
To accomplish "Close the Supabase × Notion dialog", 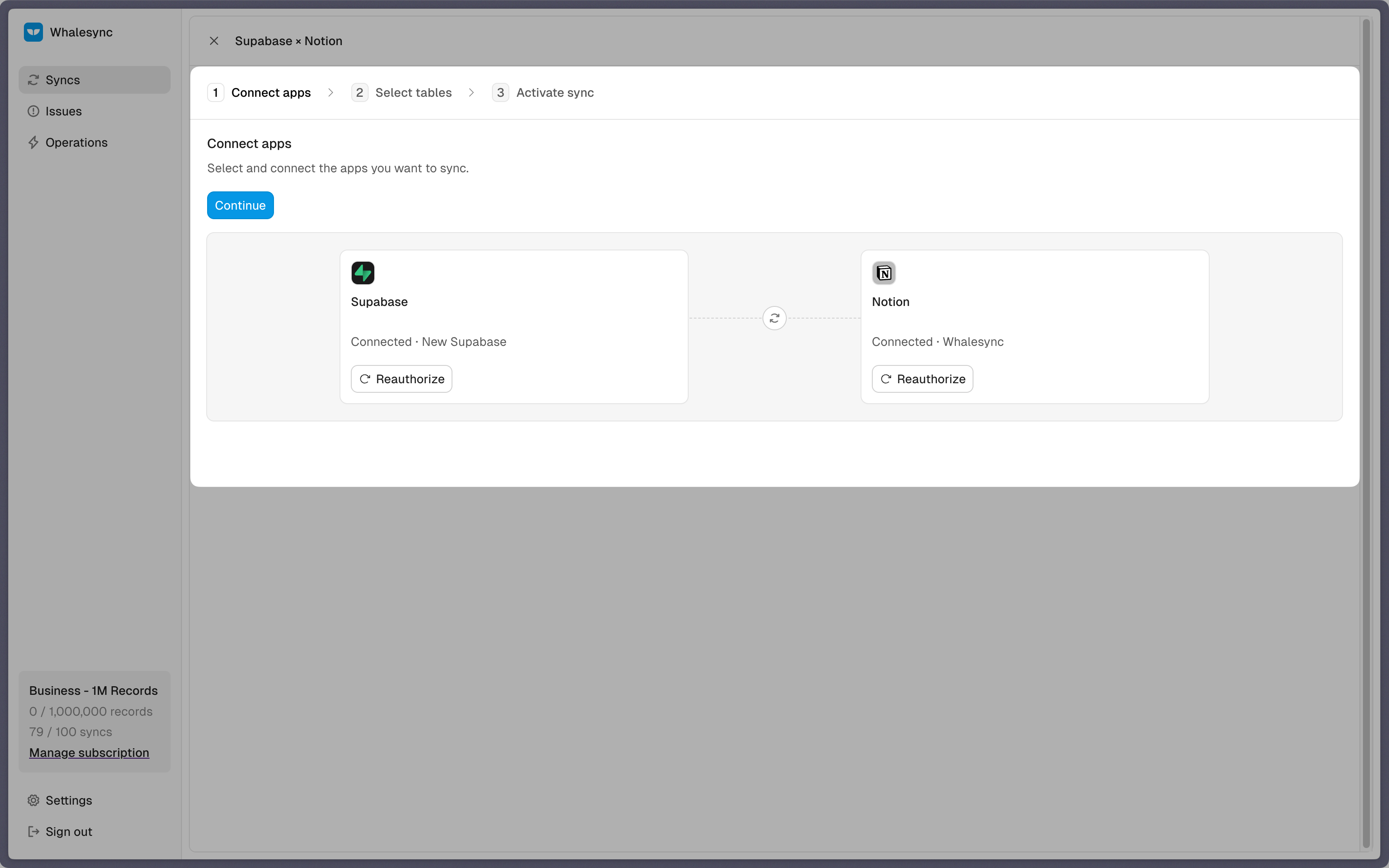I will click(214, 41).
